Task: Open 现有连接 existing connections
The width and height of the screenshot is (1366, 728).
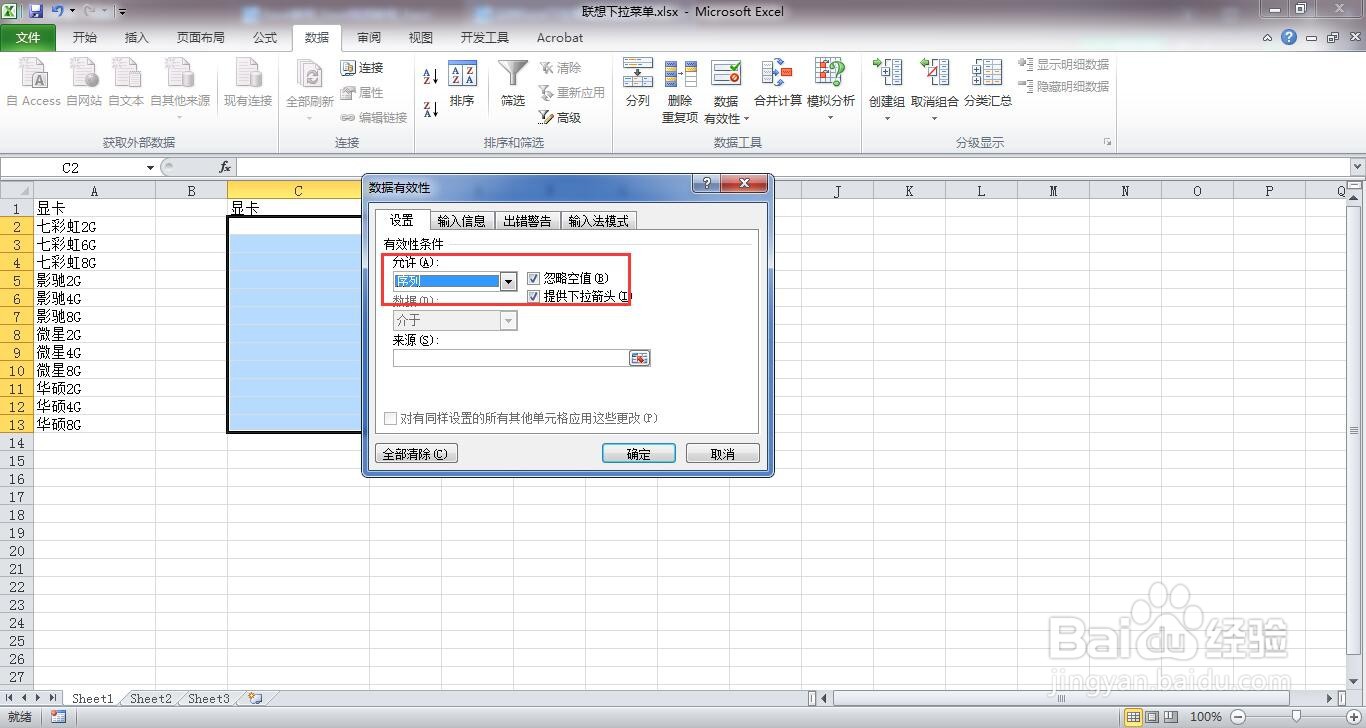Action: [x=247, y=82]
